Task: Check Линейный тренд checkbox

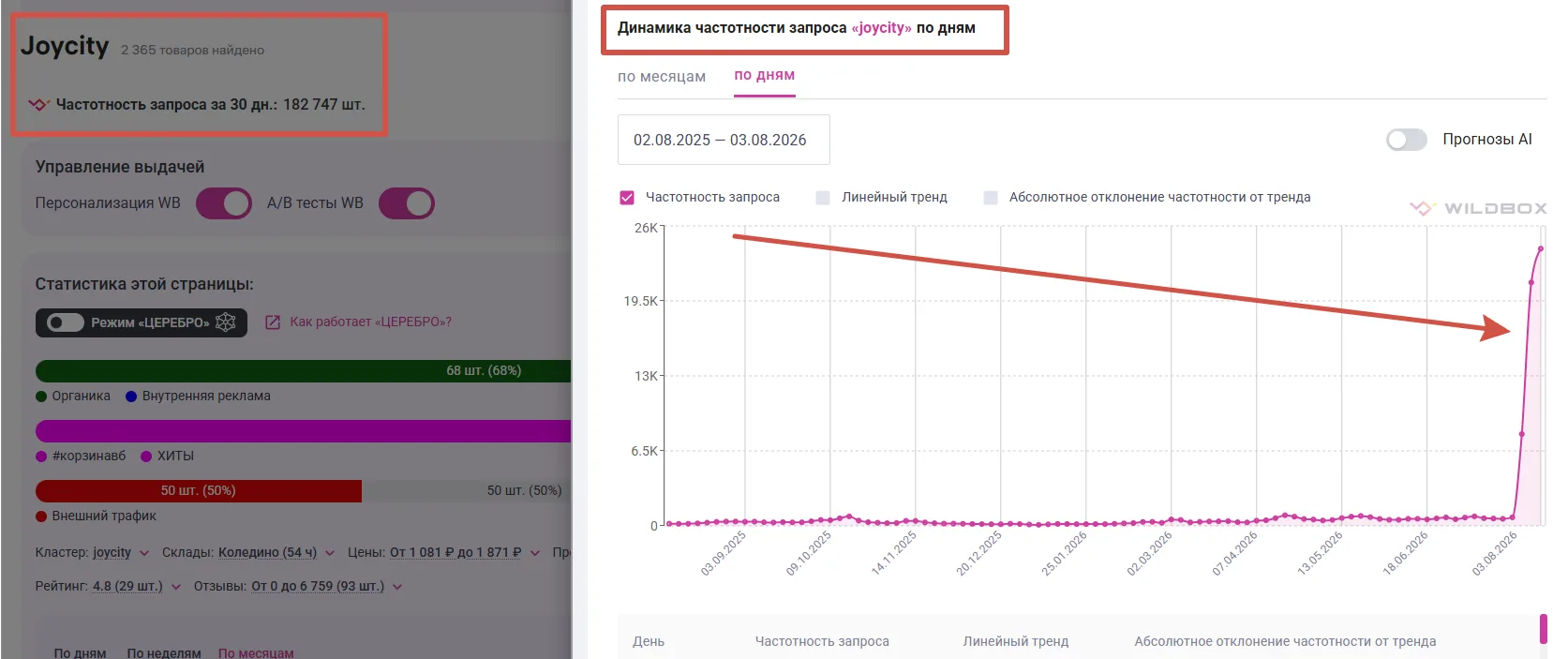Action: pos(823,198)
